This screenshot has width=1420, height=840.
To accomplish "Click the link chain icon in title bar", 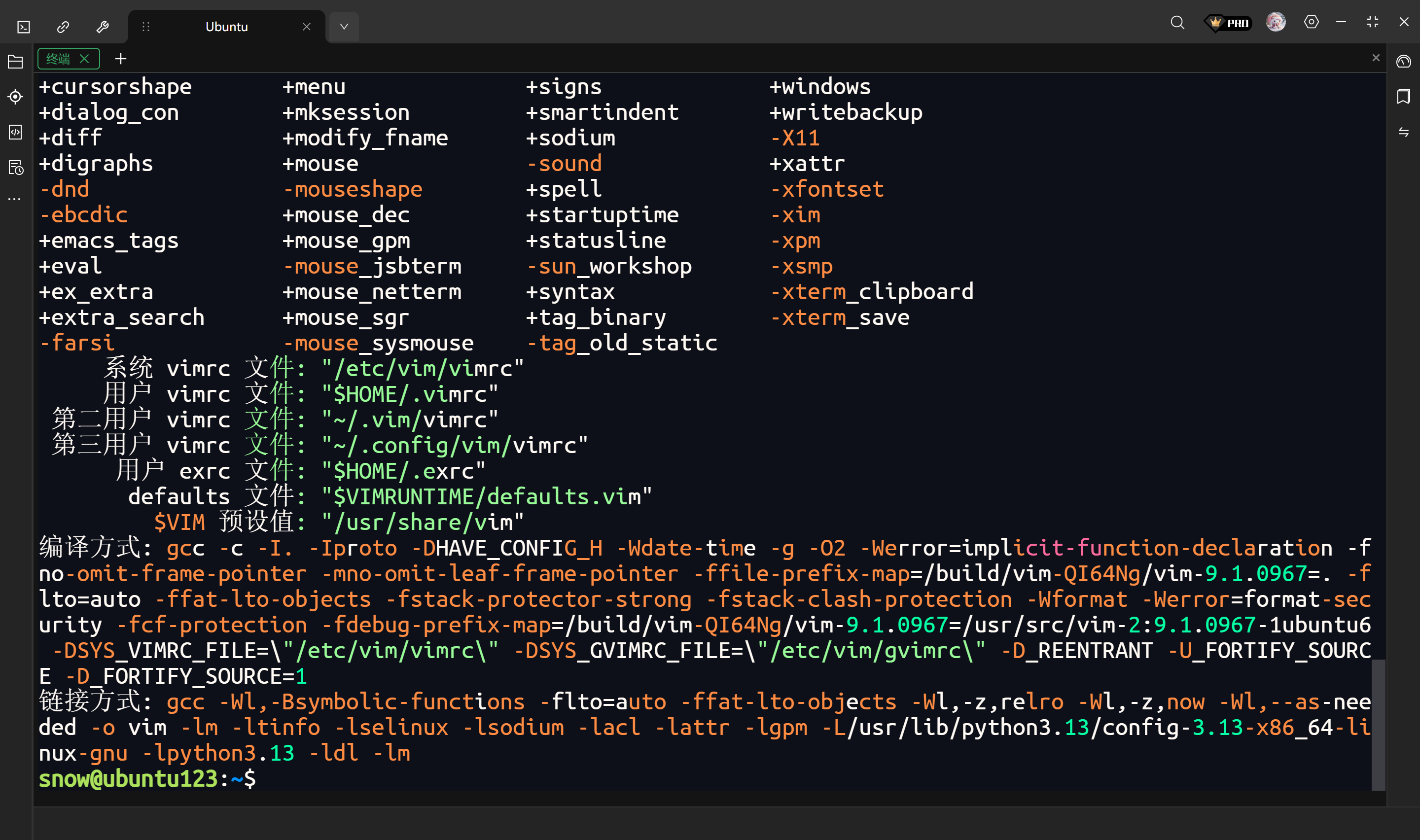I will 63,27.
